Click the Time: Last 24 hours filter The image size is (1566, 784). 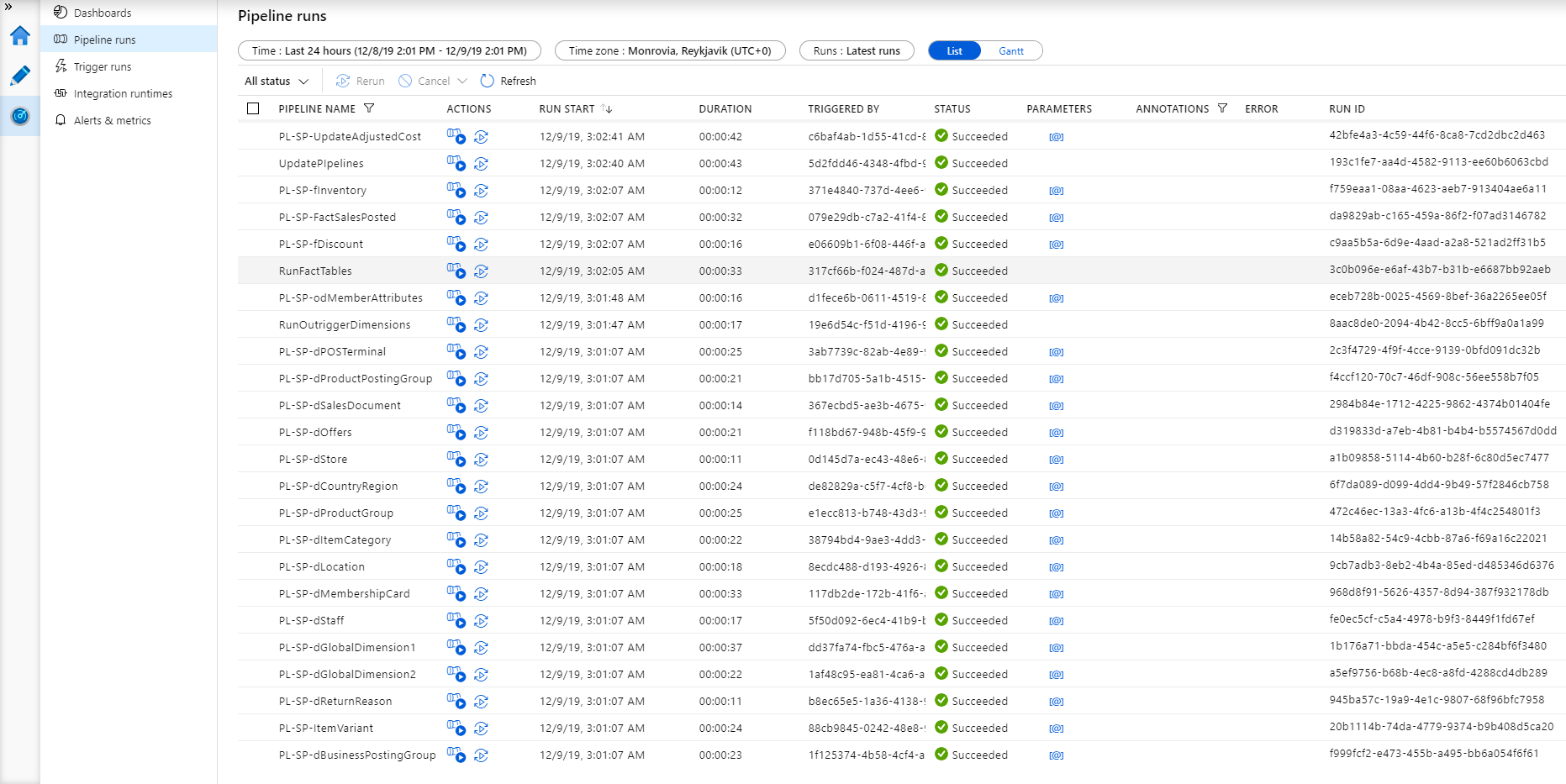tap(389, 50)
